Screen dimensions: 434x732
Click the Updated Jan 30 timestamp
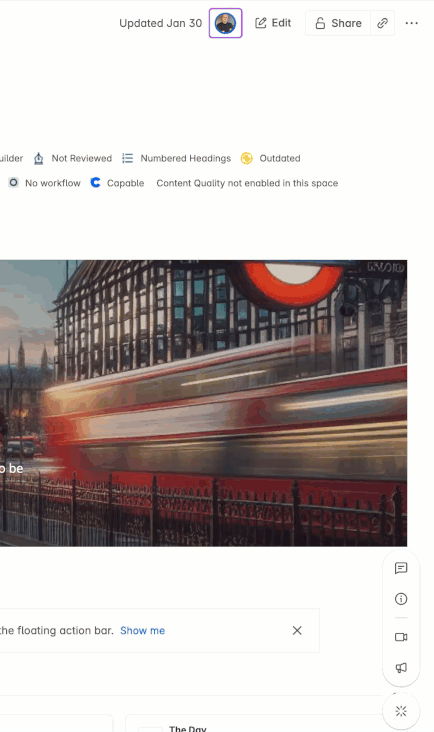(161, 23)
